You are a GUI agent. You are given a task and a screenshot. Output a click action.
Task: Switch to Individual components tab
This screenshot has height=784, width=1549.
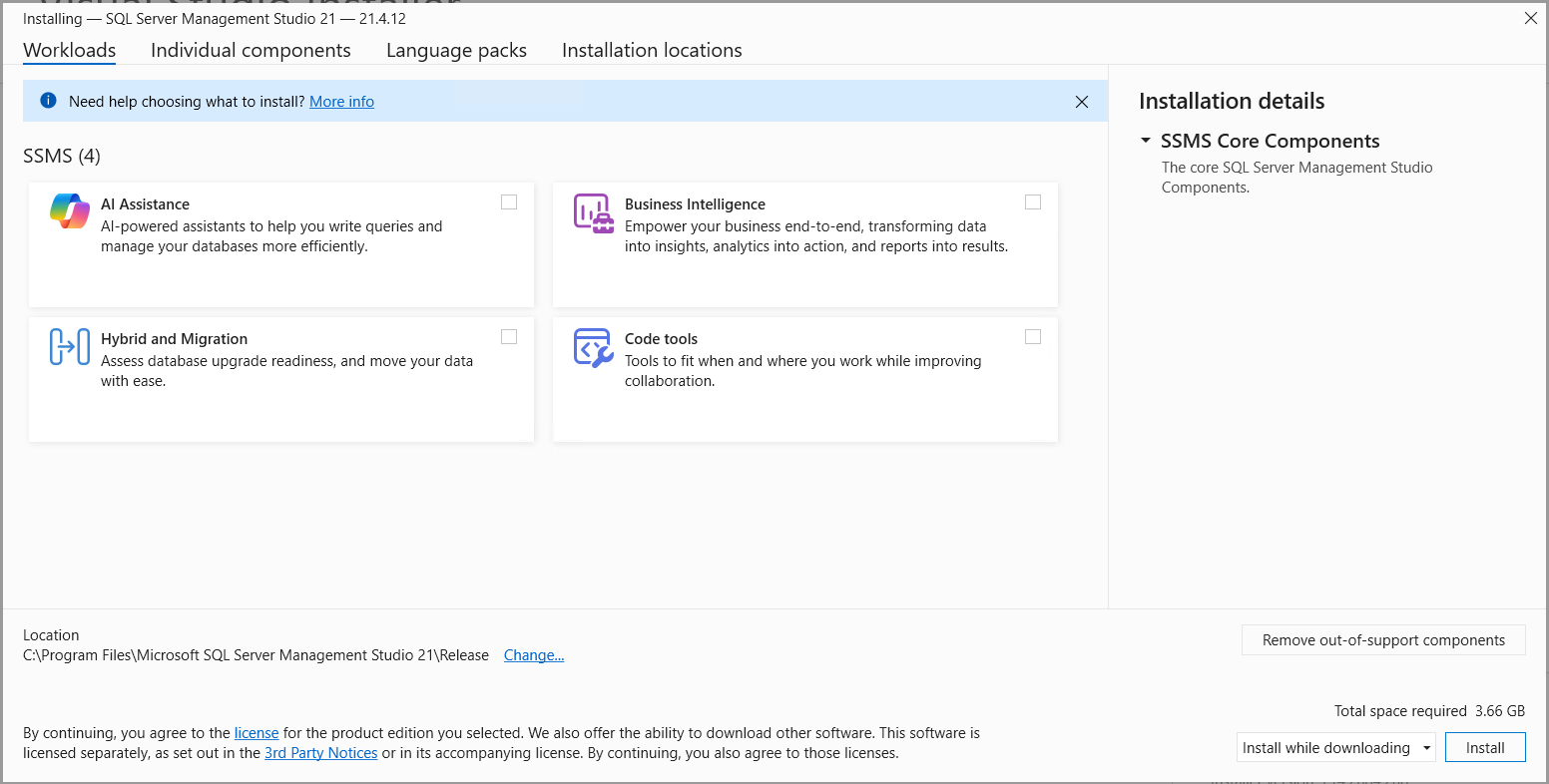coord(251,50)
